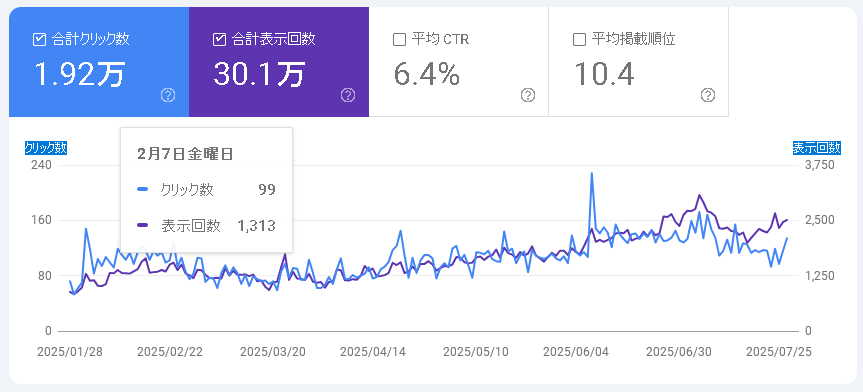Click the クリック数 left axis label

point(46,148)
